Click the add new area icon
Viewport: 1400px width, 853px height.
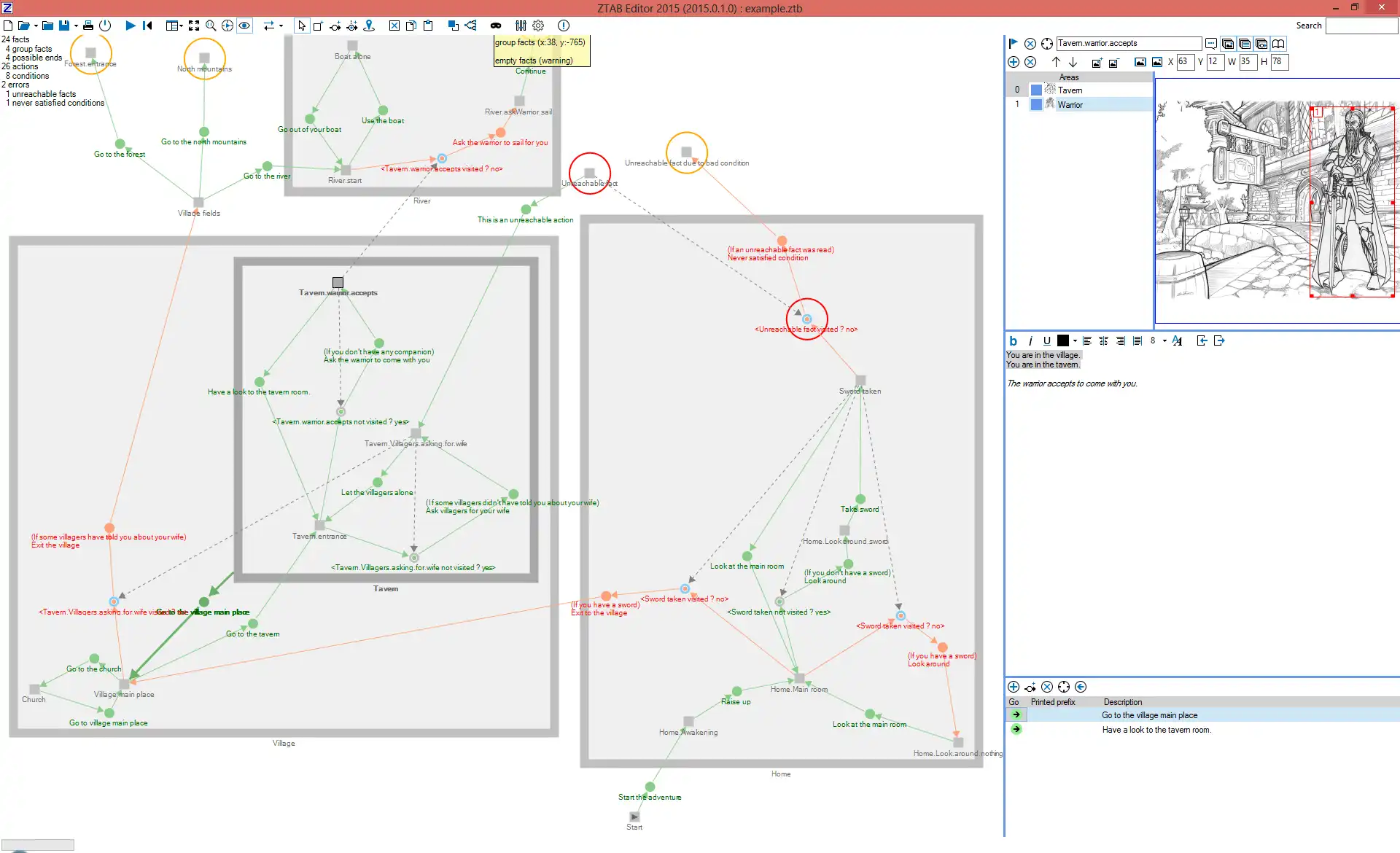coord(1013,62)
